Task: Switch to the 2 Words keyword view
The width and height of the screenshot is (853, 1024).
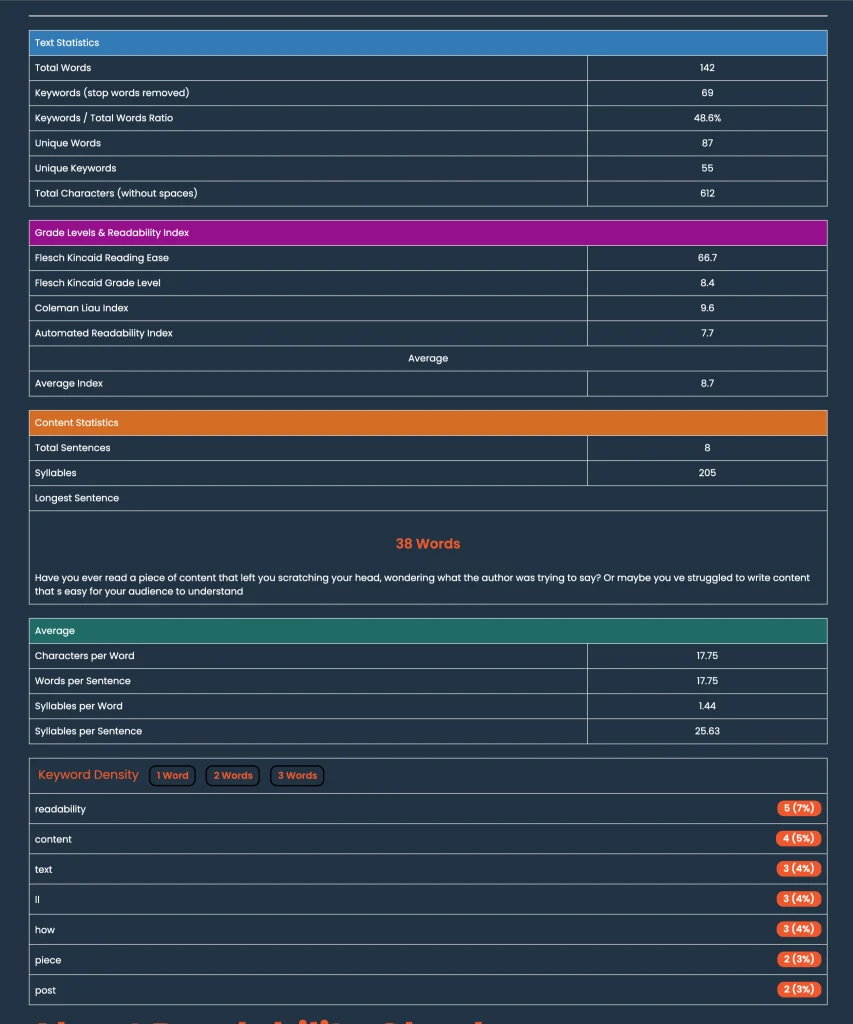Action: pos(232,775)
